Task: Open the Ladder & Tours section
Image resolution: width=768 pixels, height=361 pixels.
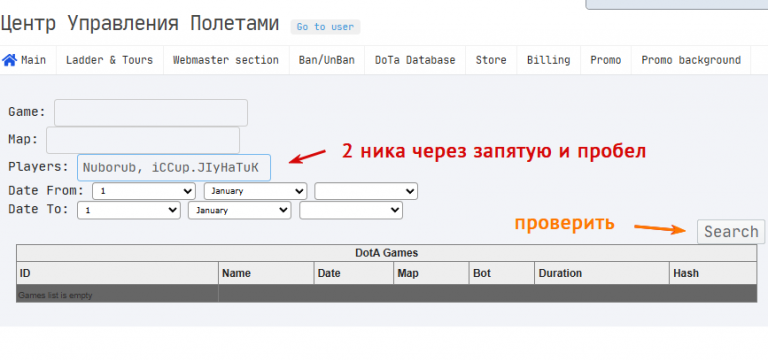Action: pyautogui.click(x=110, y=60)
